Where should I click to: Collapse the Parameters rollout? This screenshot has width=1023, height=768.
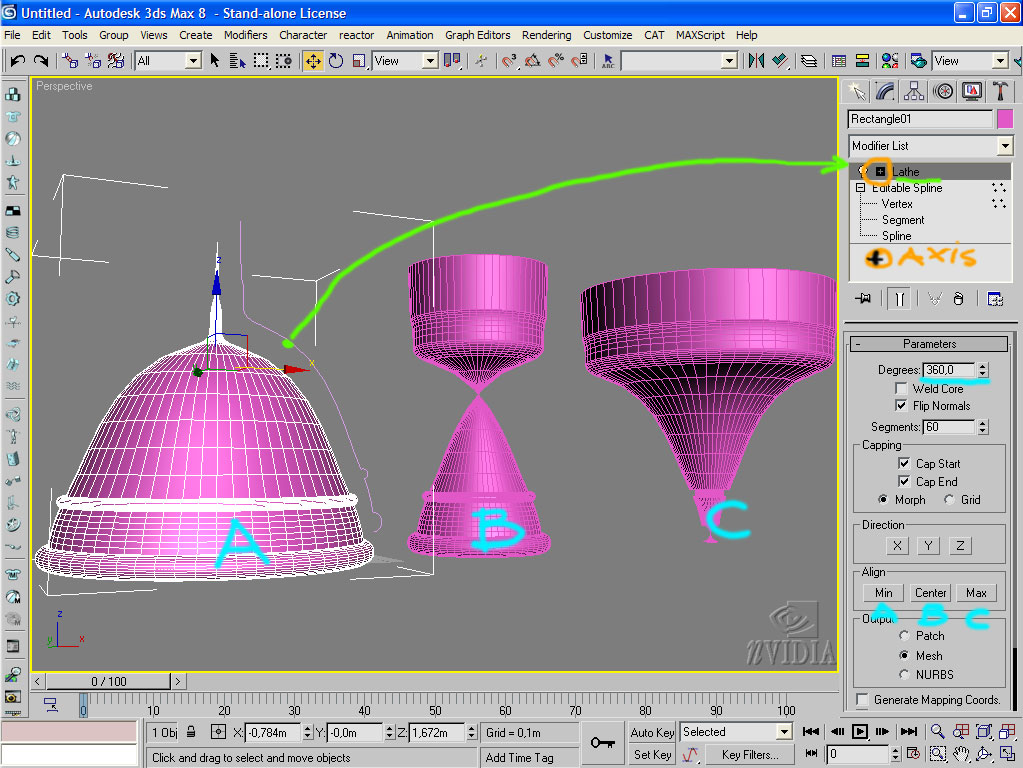tap(929, 344)
